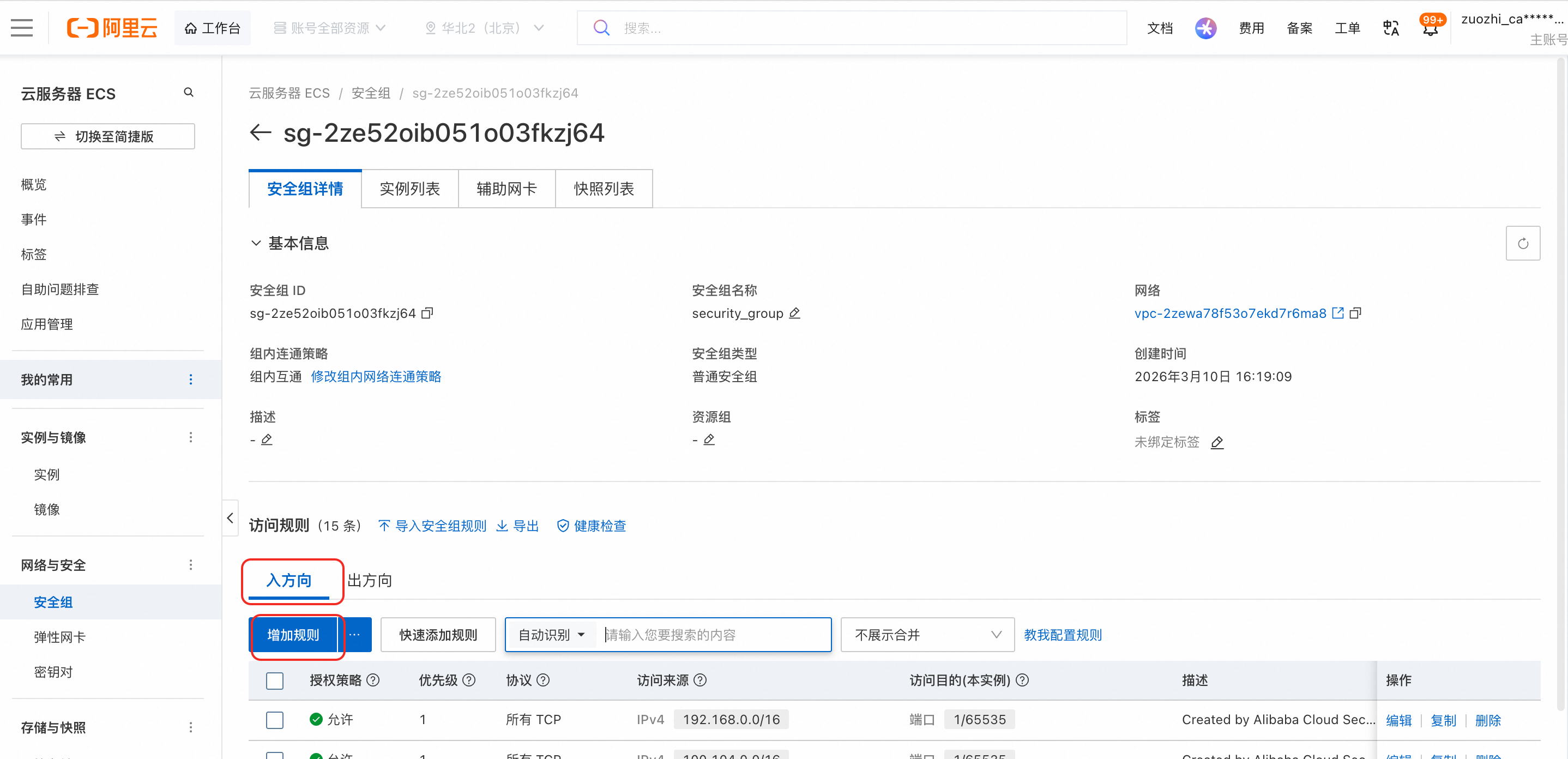1568x759 pixels.
Task: Switch to 实例列表 tab
Action: coord(409,189)
